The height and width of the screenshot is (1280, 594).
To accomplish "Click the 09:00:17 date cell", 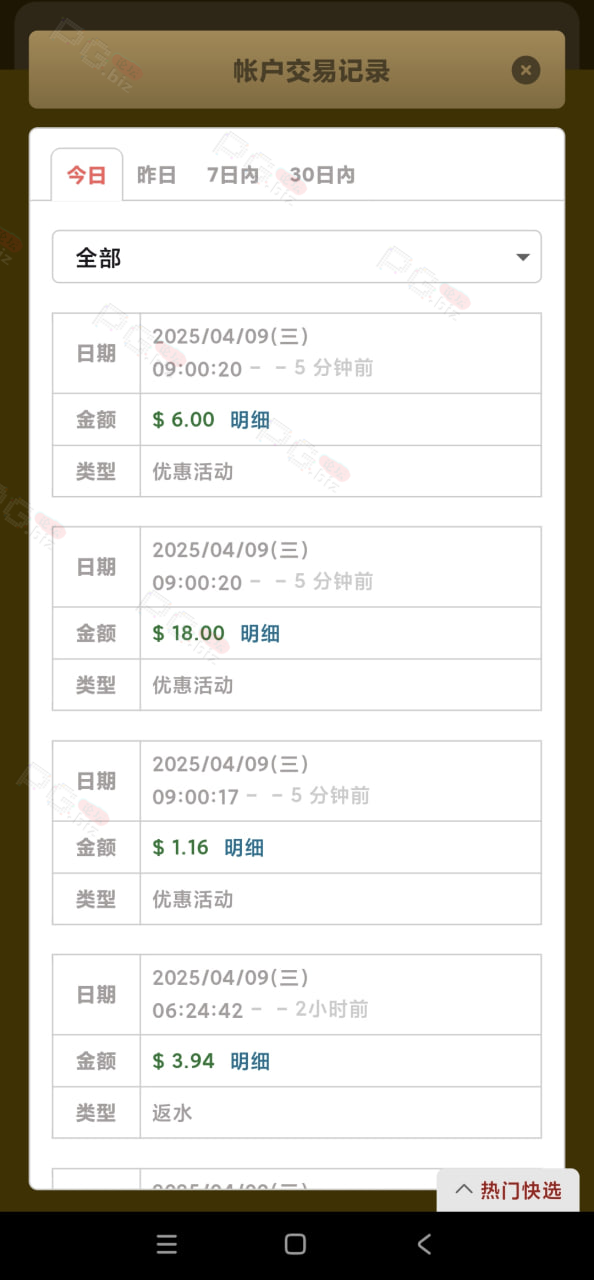I will point(341,780).
